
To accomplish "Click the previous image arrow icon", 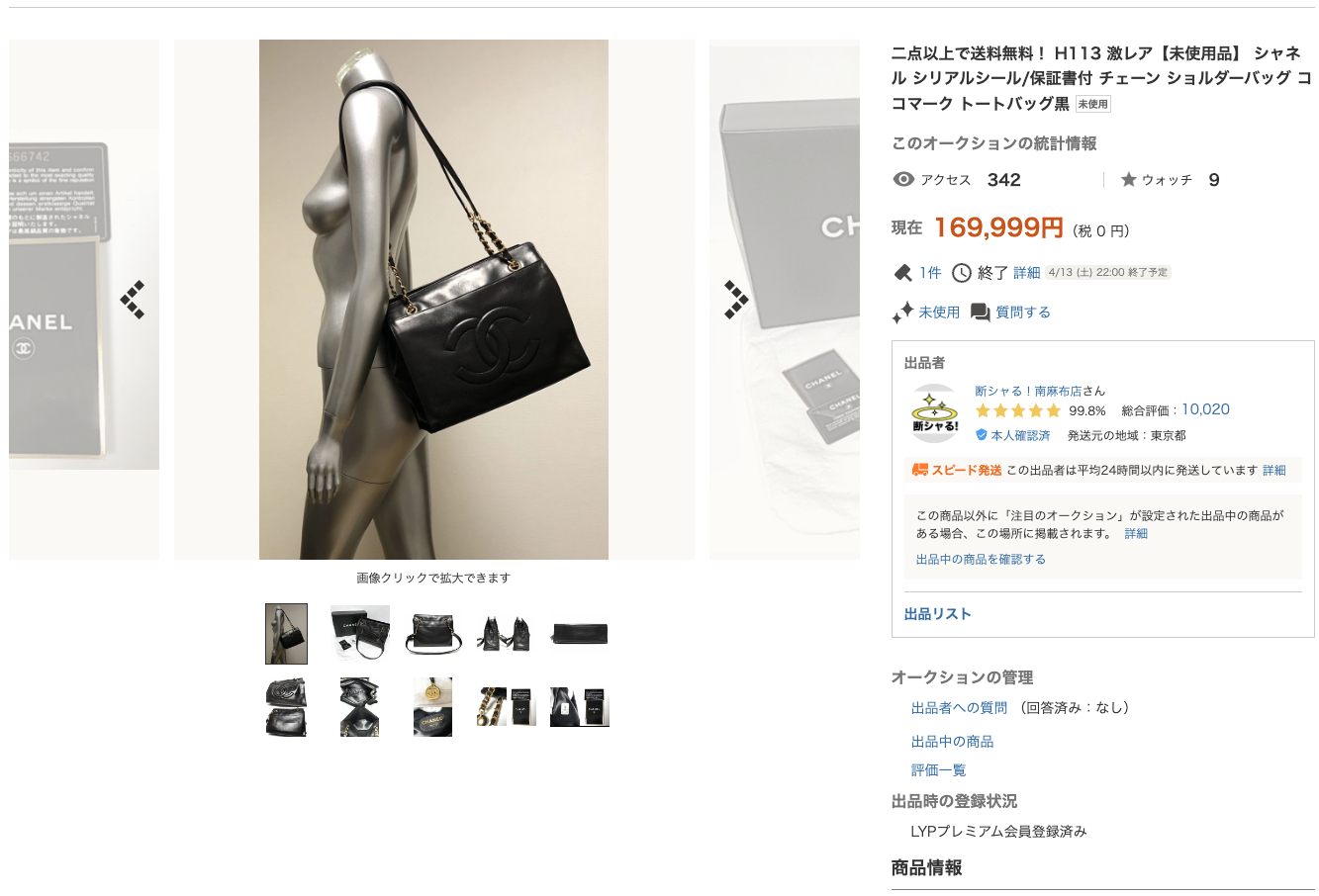I will pos(133,300).
